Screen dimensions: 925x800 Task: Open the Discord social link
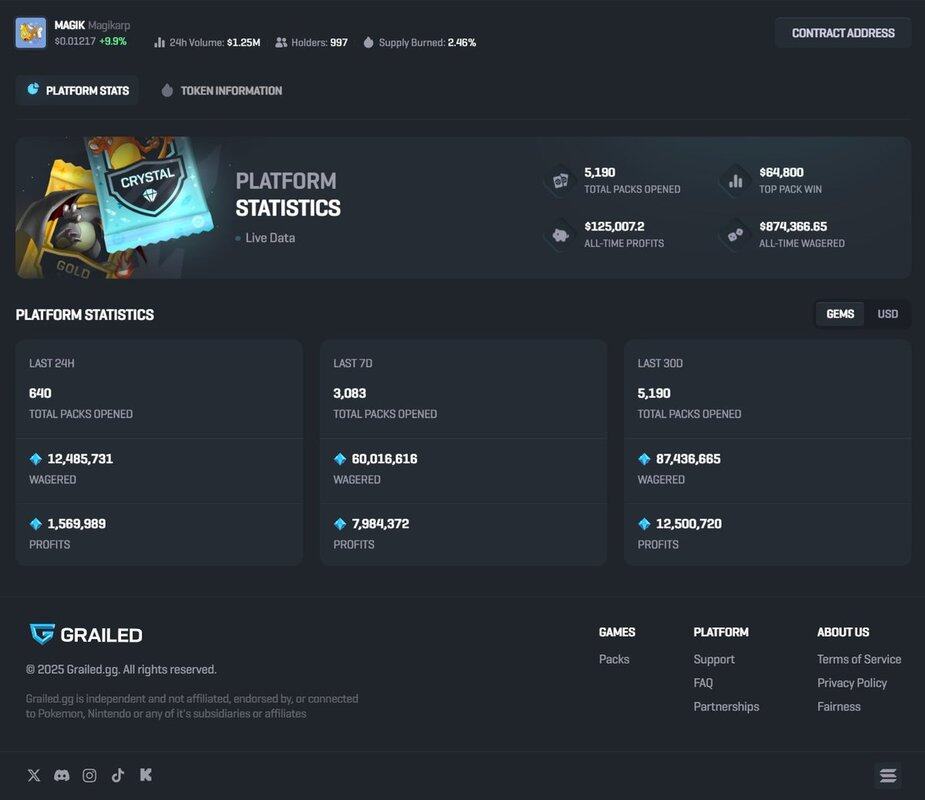pos(61,775)
